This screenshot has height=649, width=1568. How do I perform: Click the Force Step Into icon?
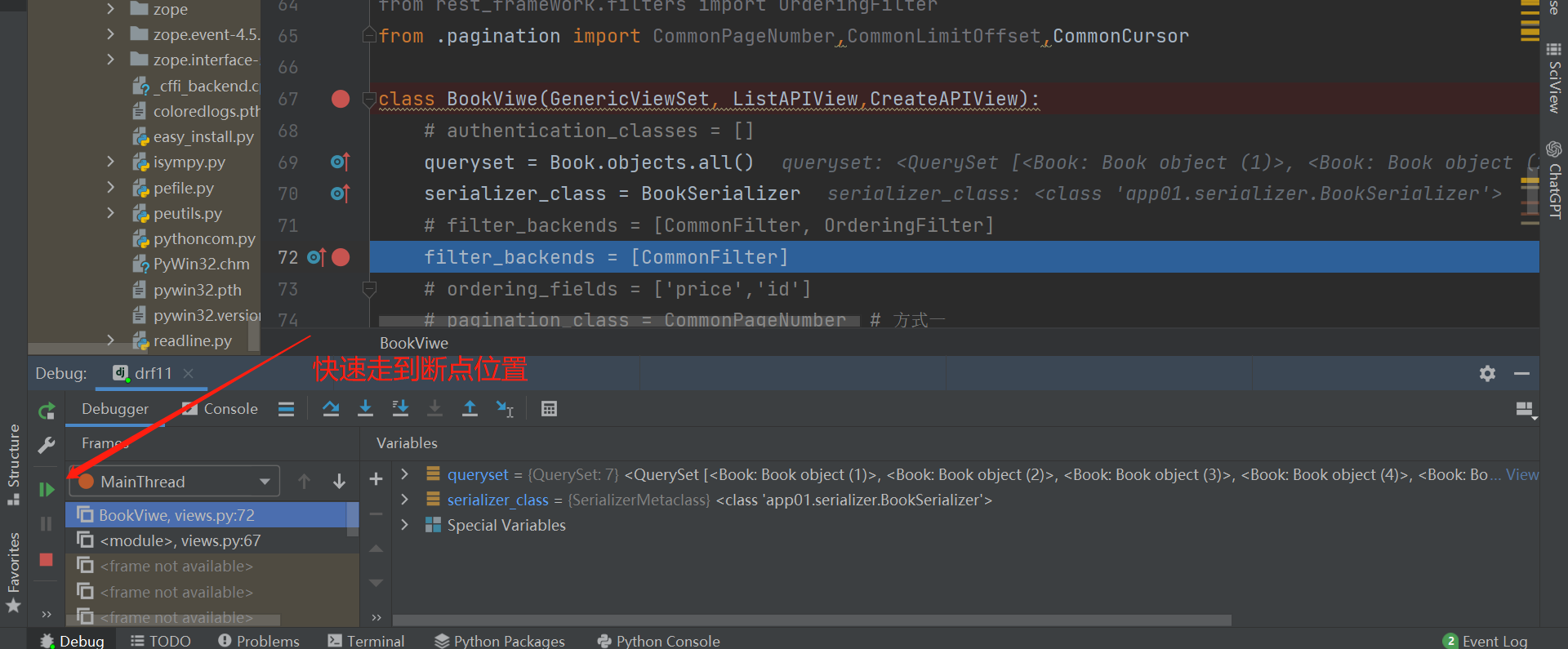click(x=435, y=409)
